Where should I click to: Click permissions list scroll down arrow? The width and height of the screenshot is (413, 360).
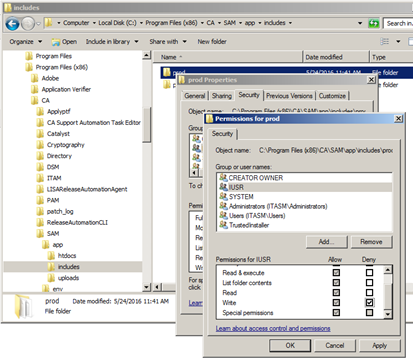(388, 314)
